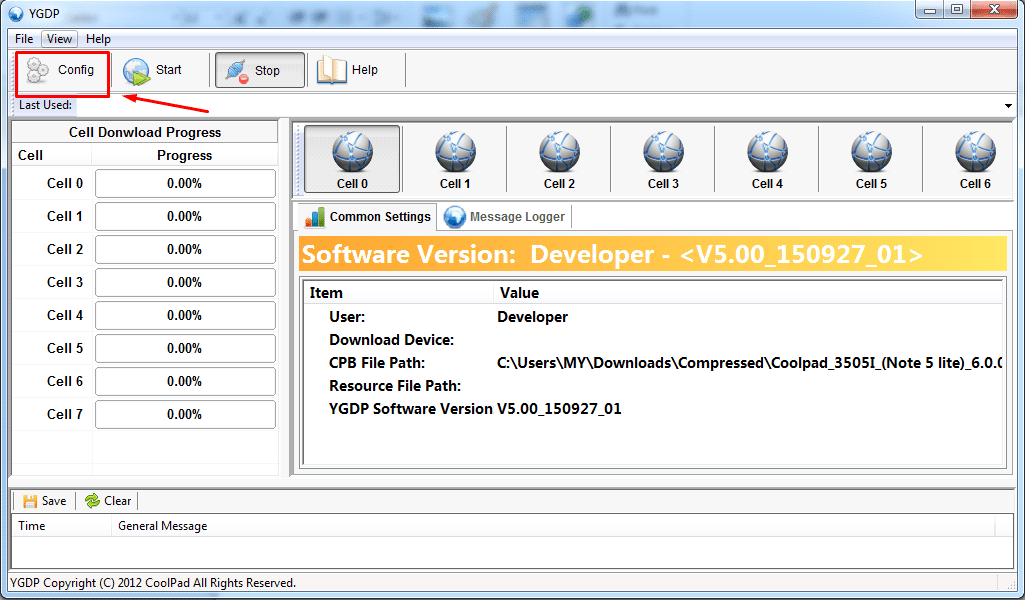Screen dimensions: 1025x600
Task: Click the Developer value
Action: 532,317
